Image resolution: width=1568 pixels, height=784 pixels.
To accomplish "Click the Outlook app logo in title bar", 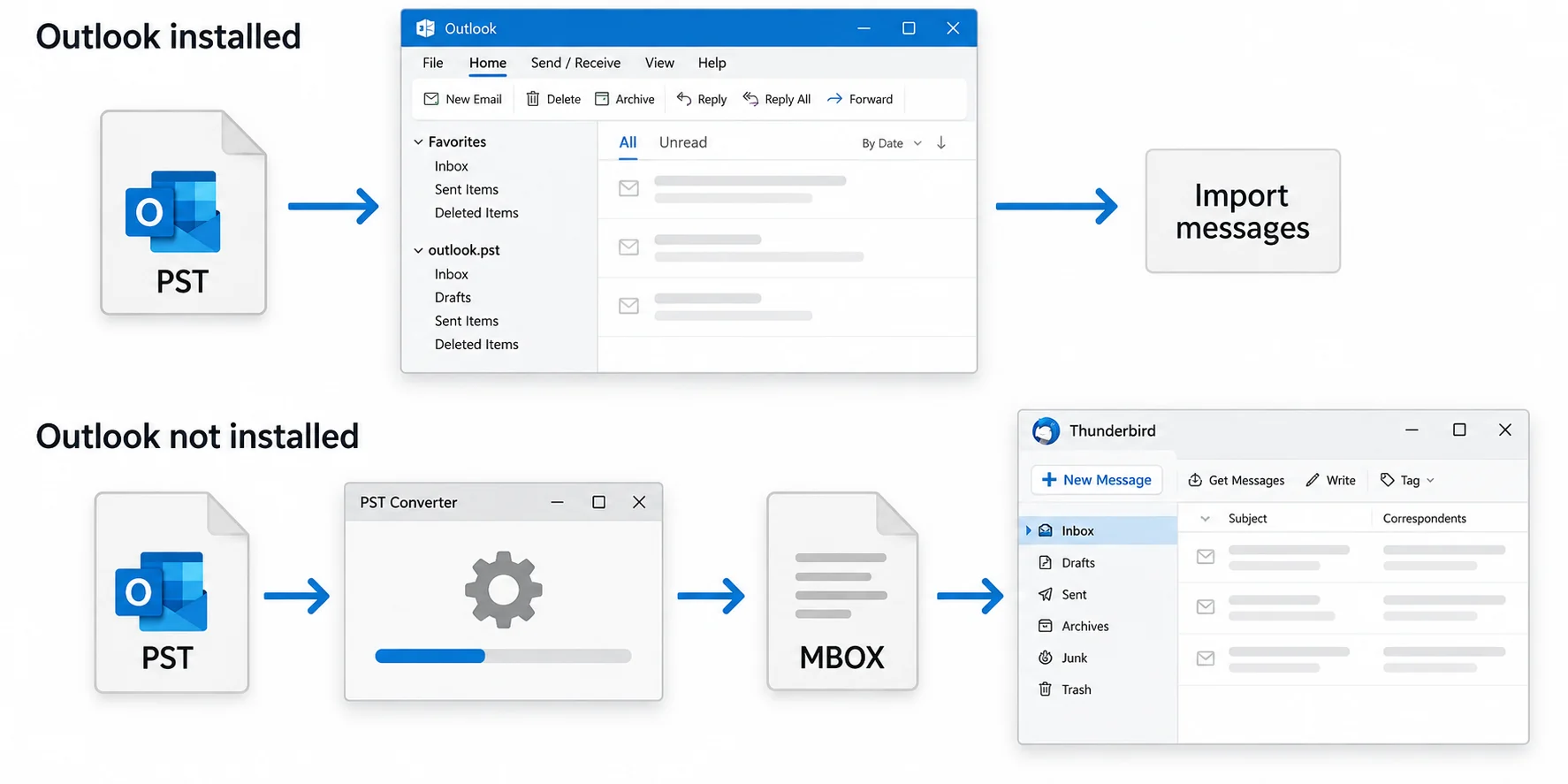I will pyautogui.click(x=425, y=28).
